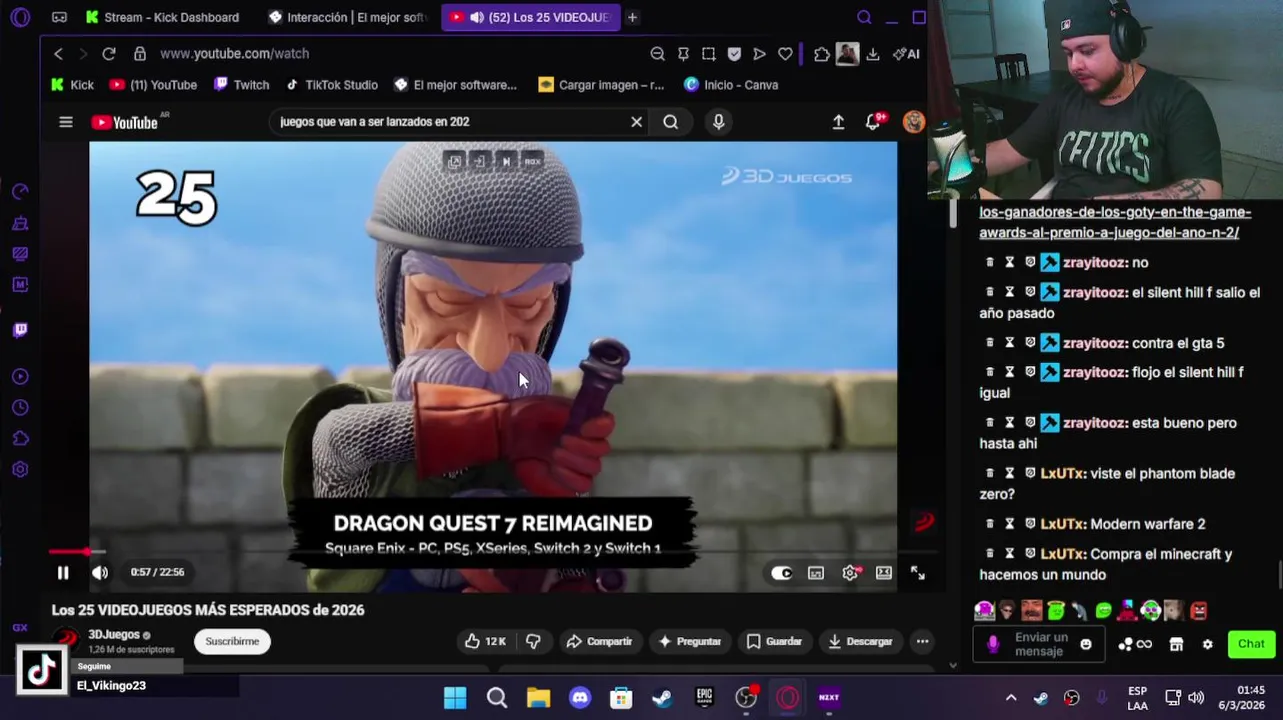The image size is (1283, 720).
Task: Open the Inicio - Canva bookmark
Action: [731, 85]
